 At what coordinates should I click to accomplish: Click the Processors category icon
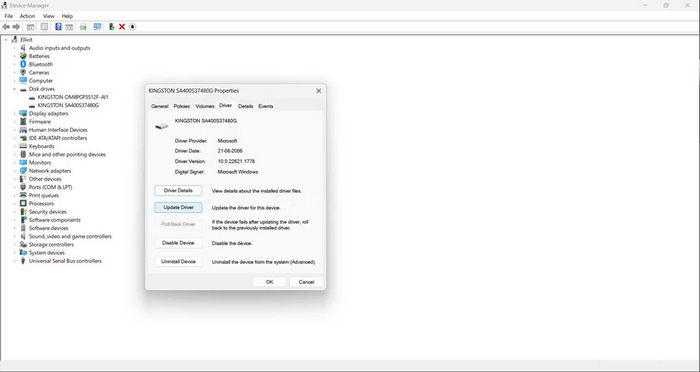tap(23, 204)
